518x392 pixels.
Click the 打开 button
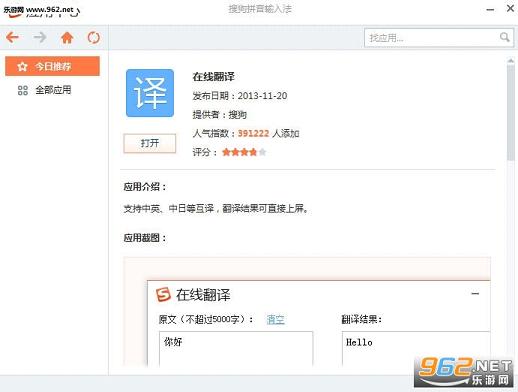tap(150, 143)
